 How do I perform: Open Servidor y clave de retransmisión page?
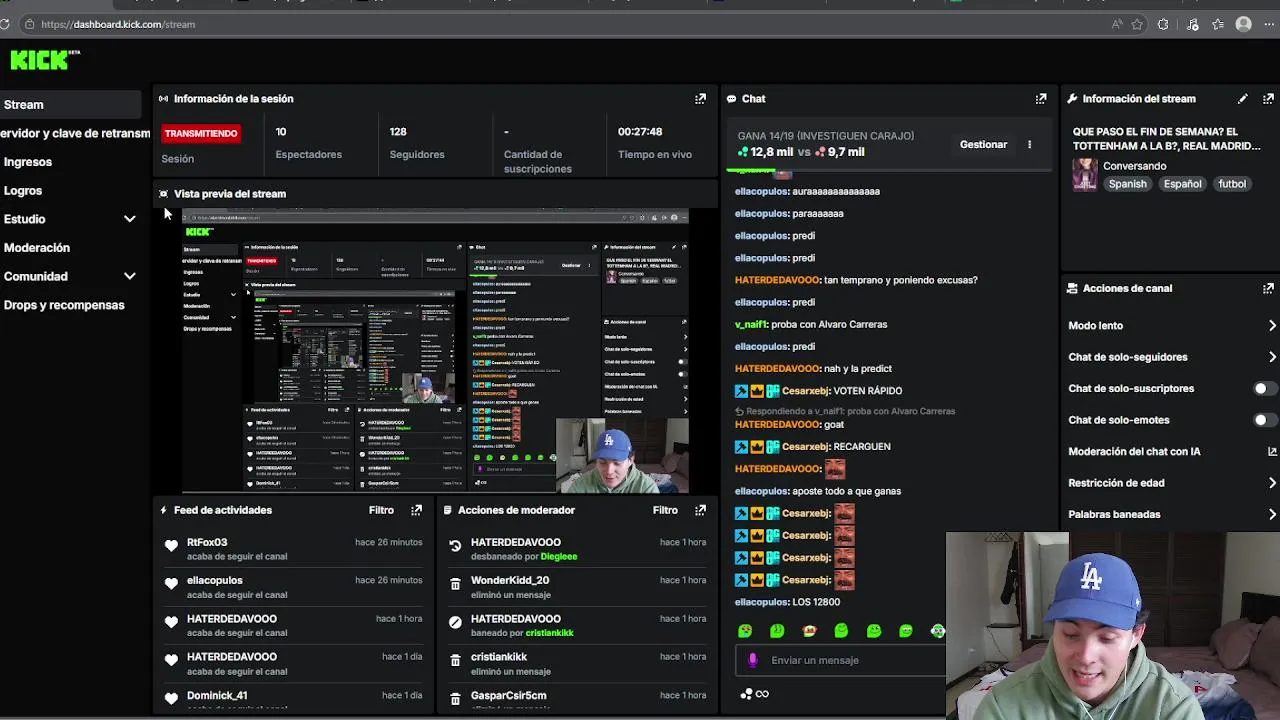(x=75, y=133)
